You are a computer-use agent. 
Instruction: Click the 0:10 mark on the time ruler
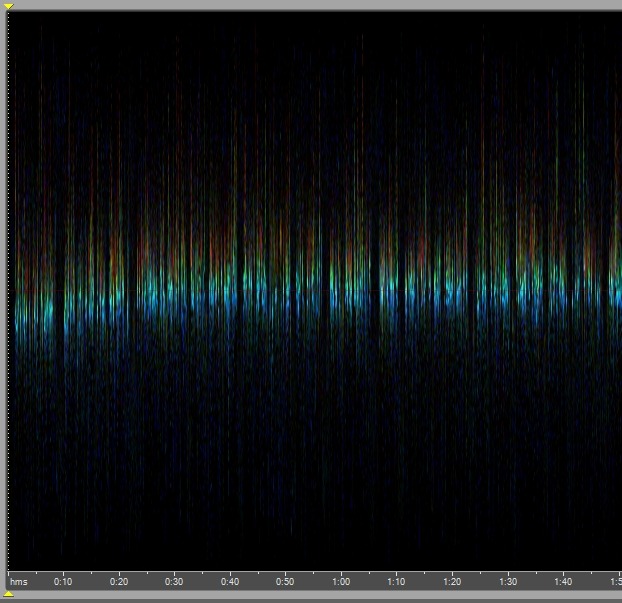[63, 582]
